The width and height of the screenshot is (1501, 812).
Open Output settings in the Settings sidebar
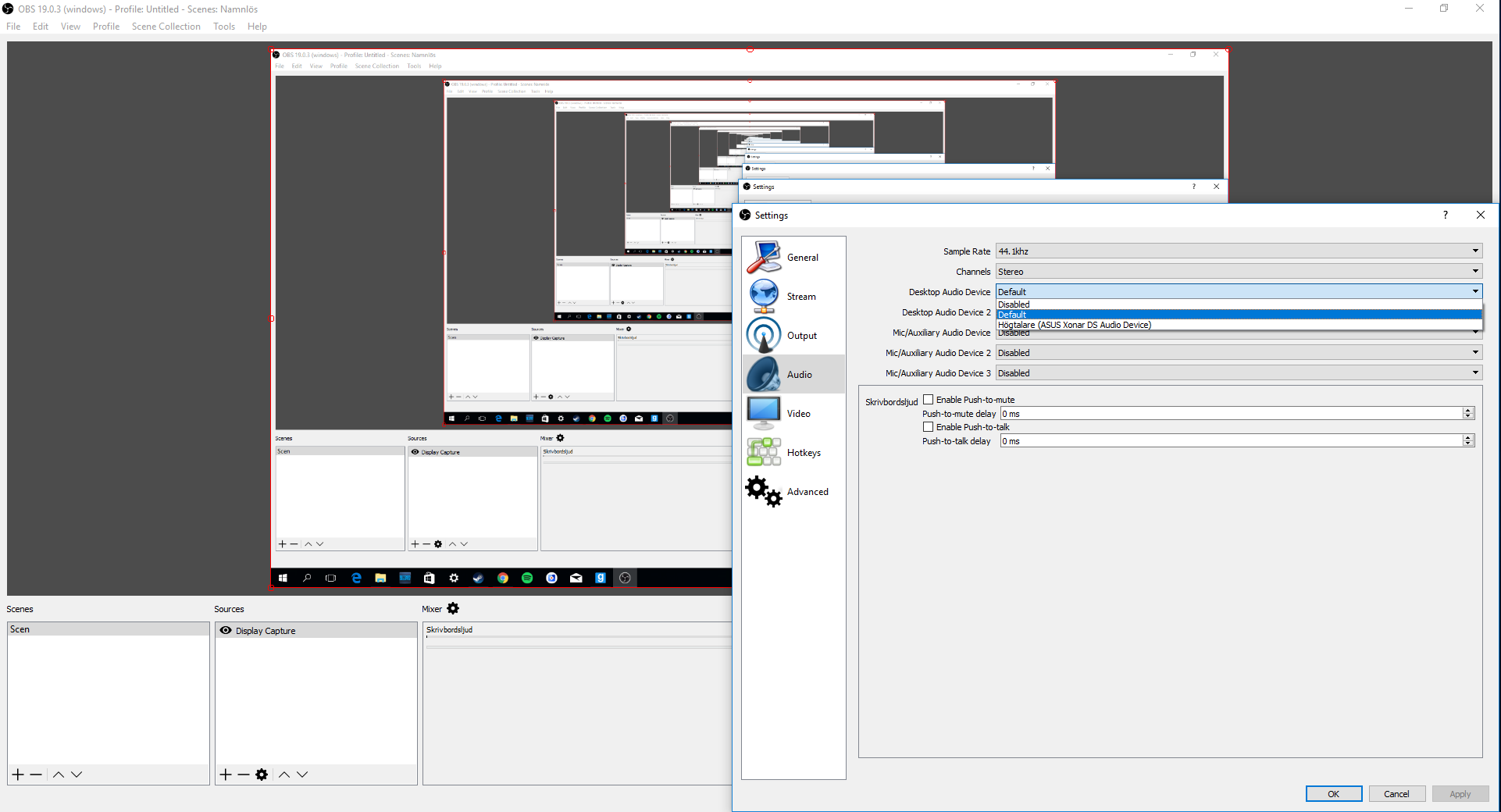coord(793,335)
